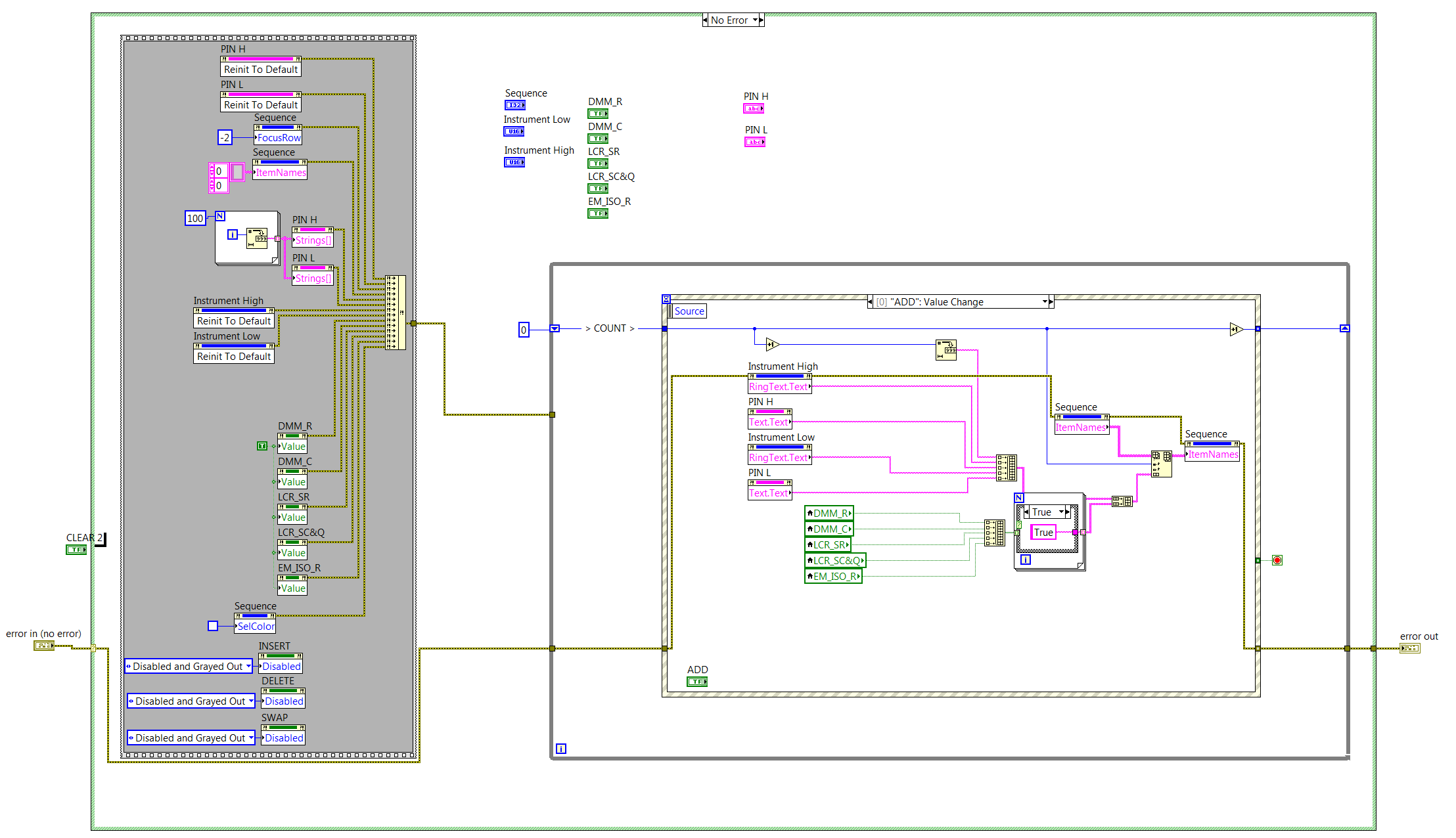Click the Source event data node

click(689, 311)
